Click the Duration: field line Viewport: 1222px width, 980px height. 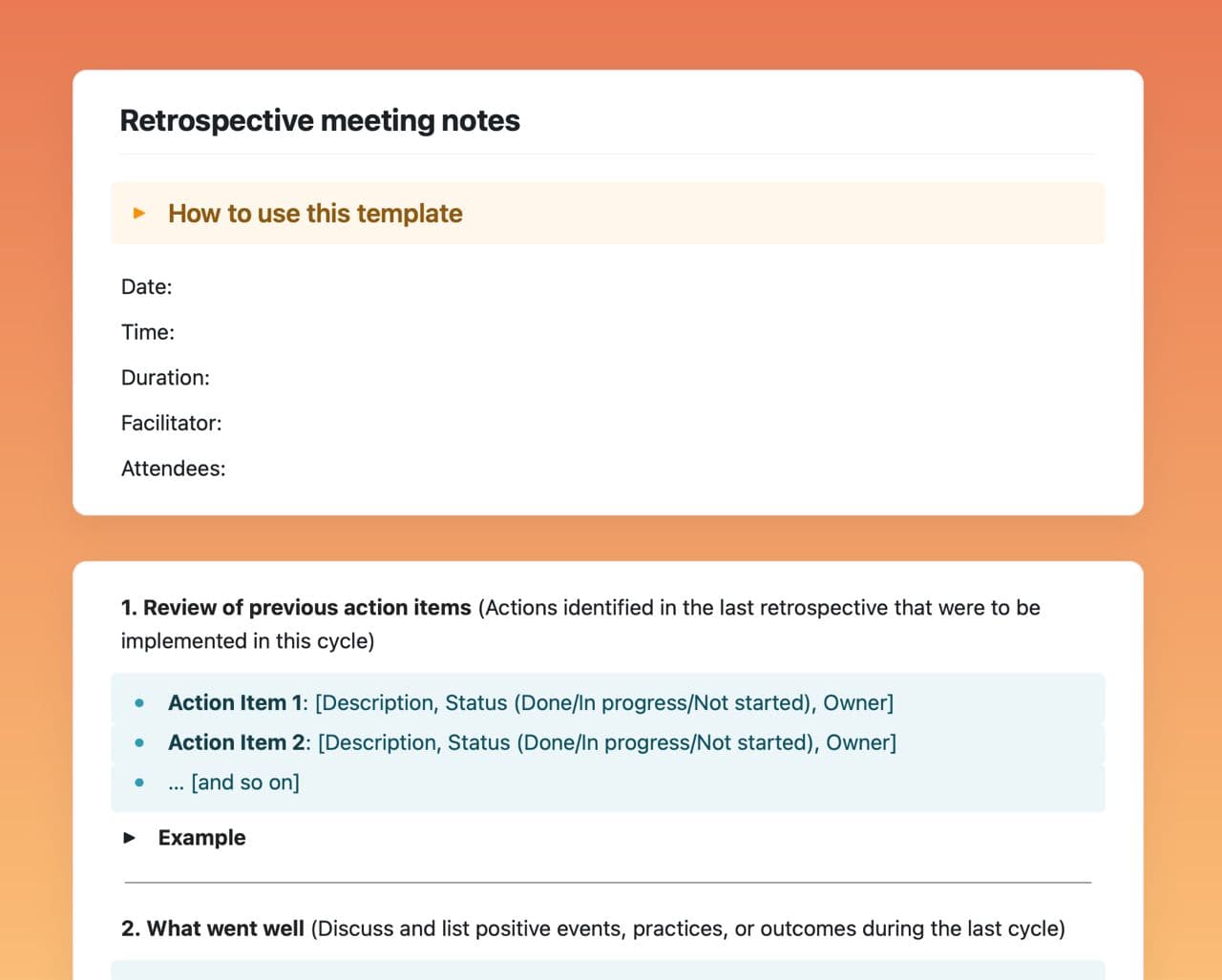coord(165,378)
